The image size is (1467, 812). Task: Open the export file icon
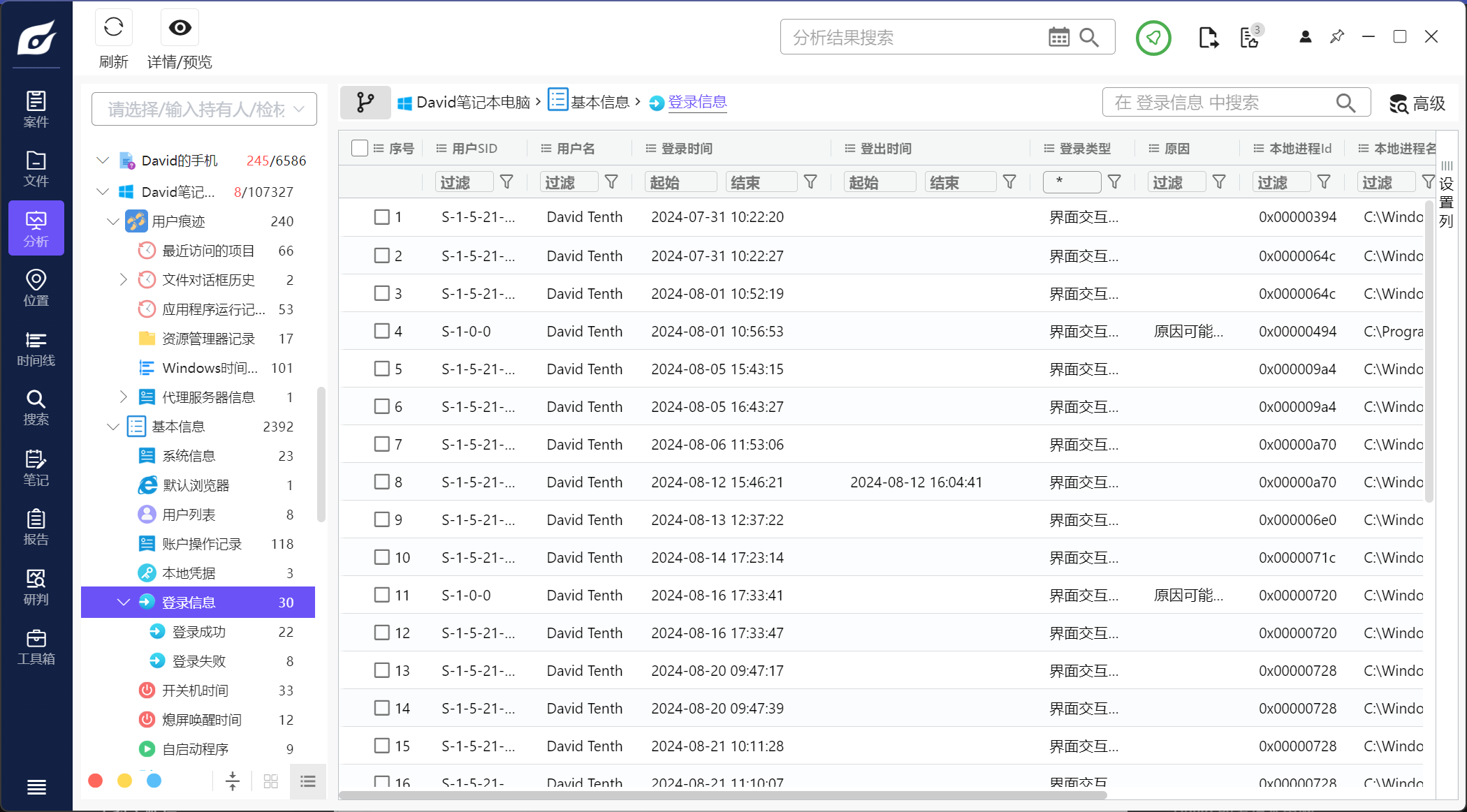1208,38
